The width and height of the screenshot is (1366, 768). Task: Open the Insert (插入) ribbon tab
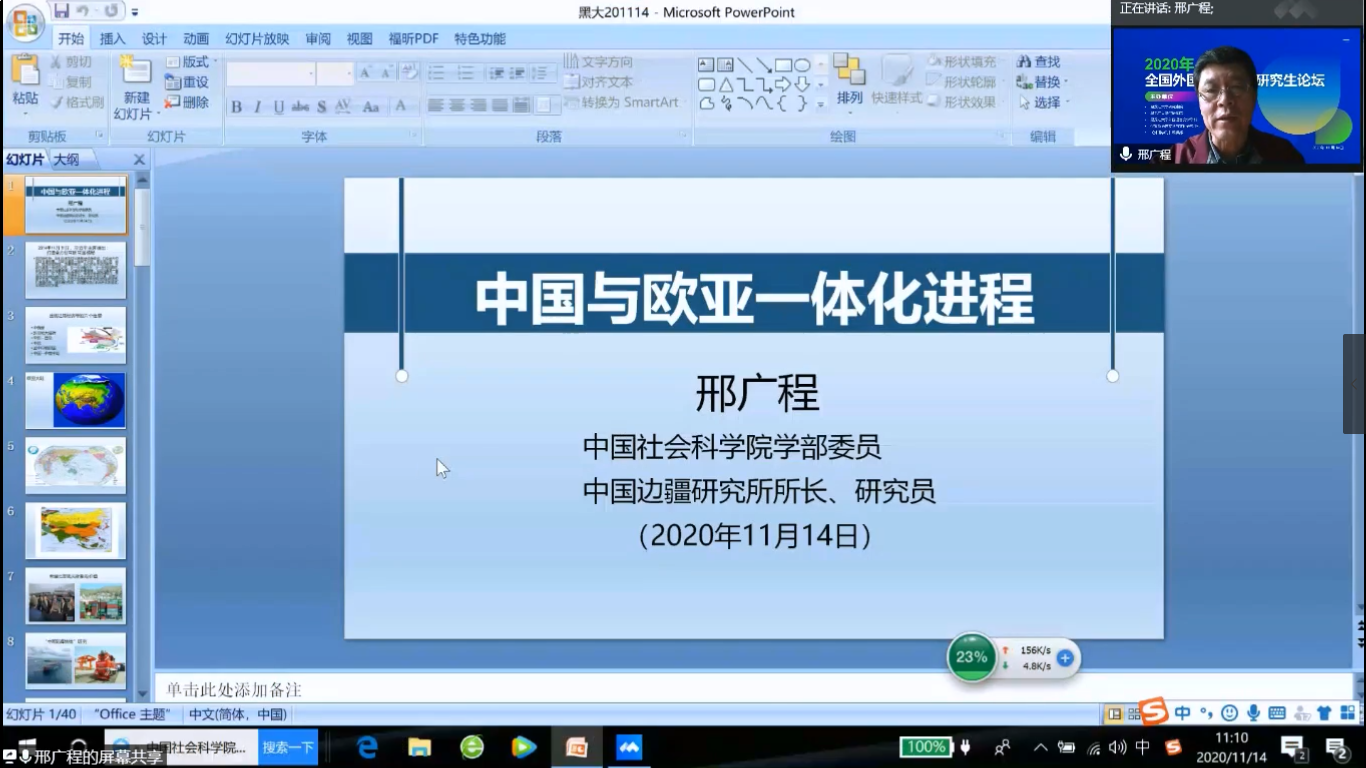click(x=113, y=39)
